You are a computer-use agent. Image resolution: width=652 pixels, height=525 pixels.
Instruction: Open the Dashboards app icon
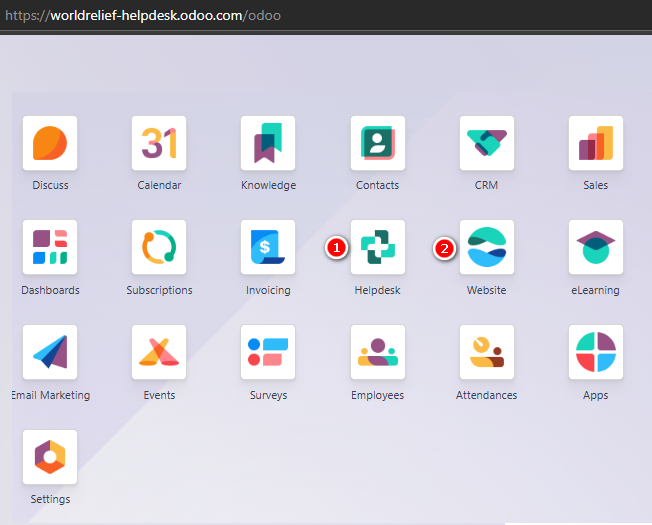click(x=50, y=247)
